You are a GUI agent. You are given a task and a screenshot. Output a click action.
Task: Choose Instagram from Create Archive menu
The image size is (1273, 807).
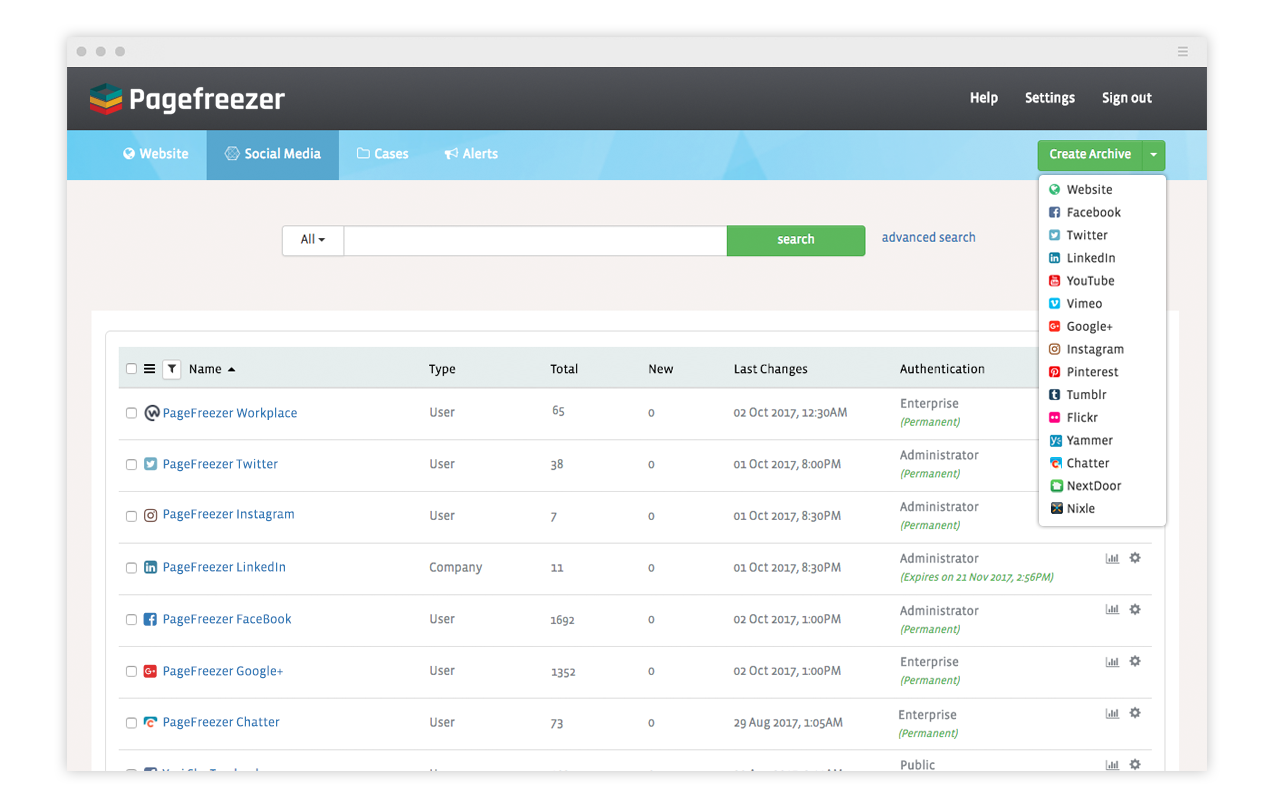(x=1094, y=349)
